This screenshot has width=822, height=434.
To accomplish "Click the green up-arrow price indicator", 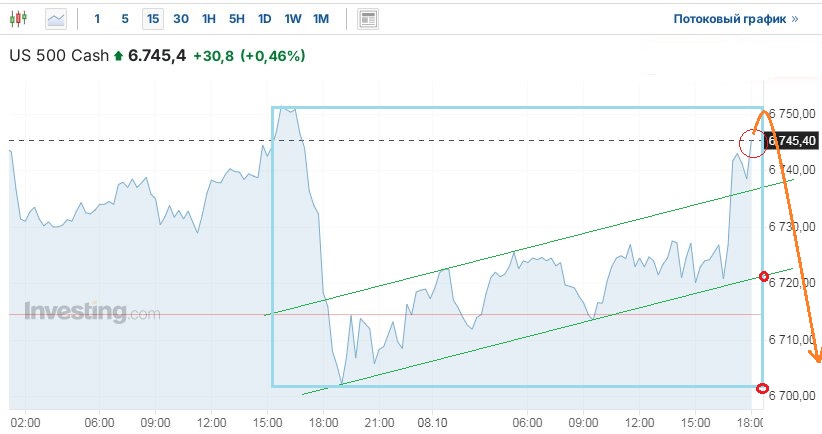I will [x=119, y=56].
